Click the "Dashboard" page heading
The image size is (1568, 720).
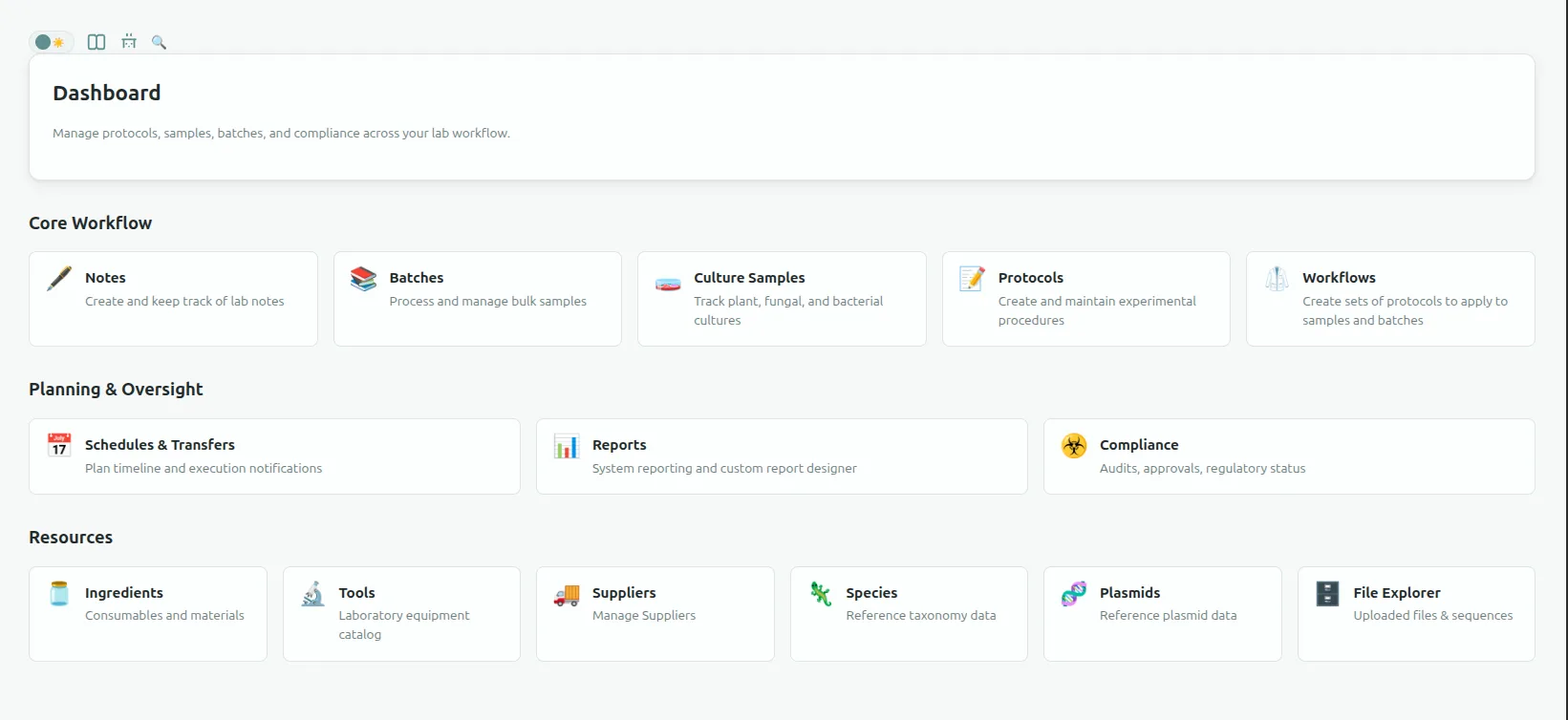[107, 93]
